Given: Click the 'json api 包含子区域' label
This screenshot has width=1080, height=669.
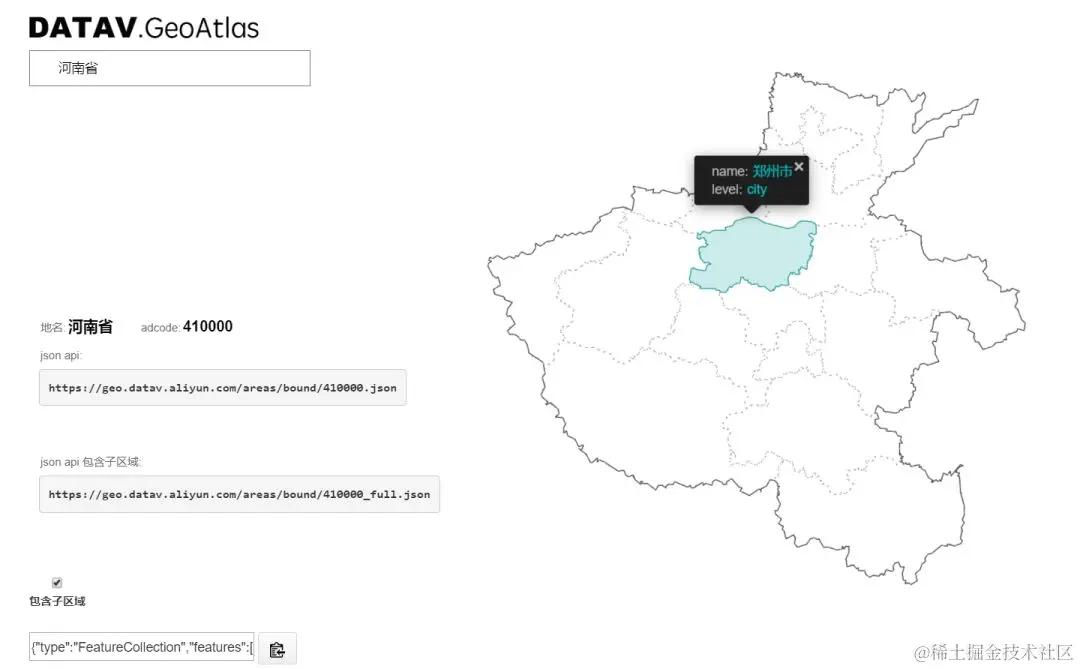Looking at the screenshot, I should click(90, 462).
